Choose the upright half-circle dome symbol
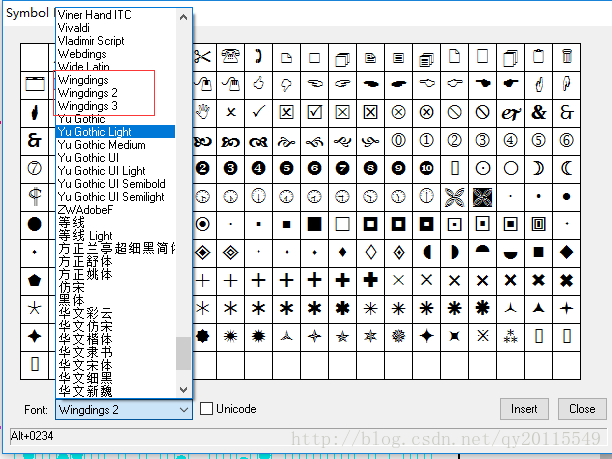This screenshot has width=612, height=459. click(x=483, y=250)
